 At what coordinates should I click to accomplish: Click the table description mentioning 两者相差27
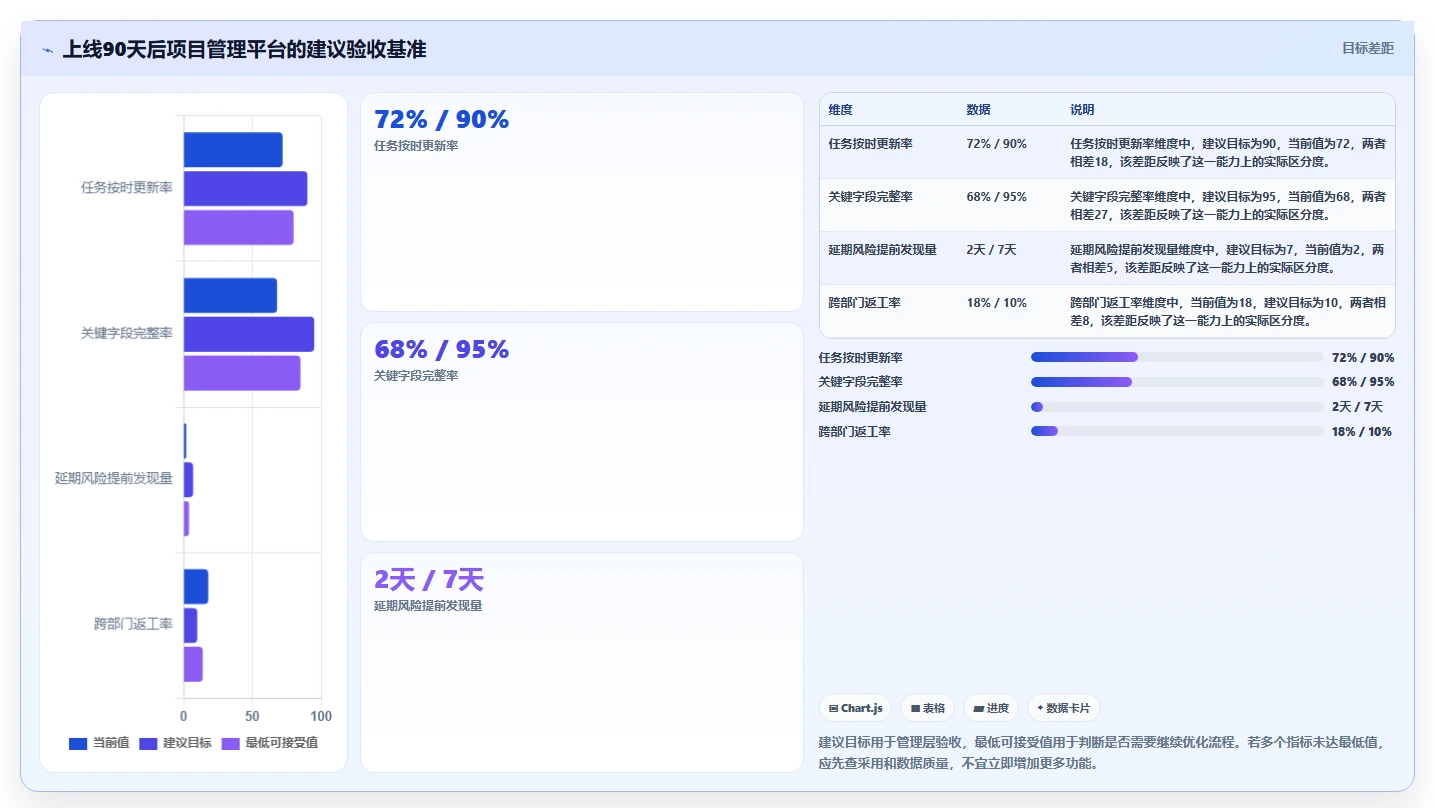point(1228,206)
